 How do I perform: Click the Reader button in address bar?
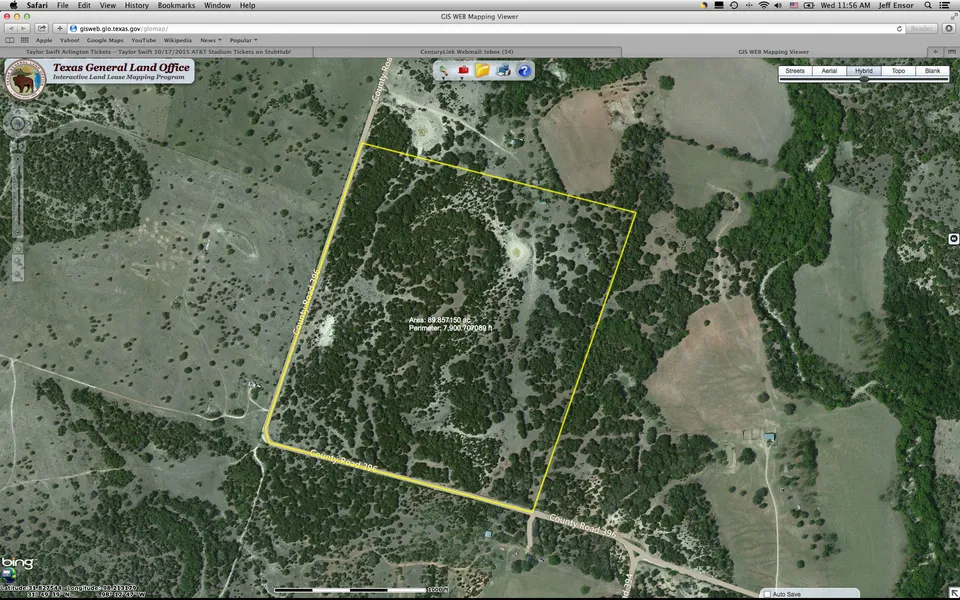pos(921,28)
